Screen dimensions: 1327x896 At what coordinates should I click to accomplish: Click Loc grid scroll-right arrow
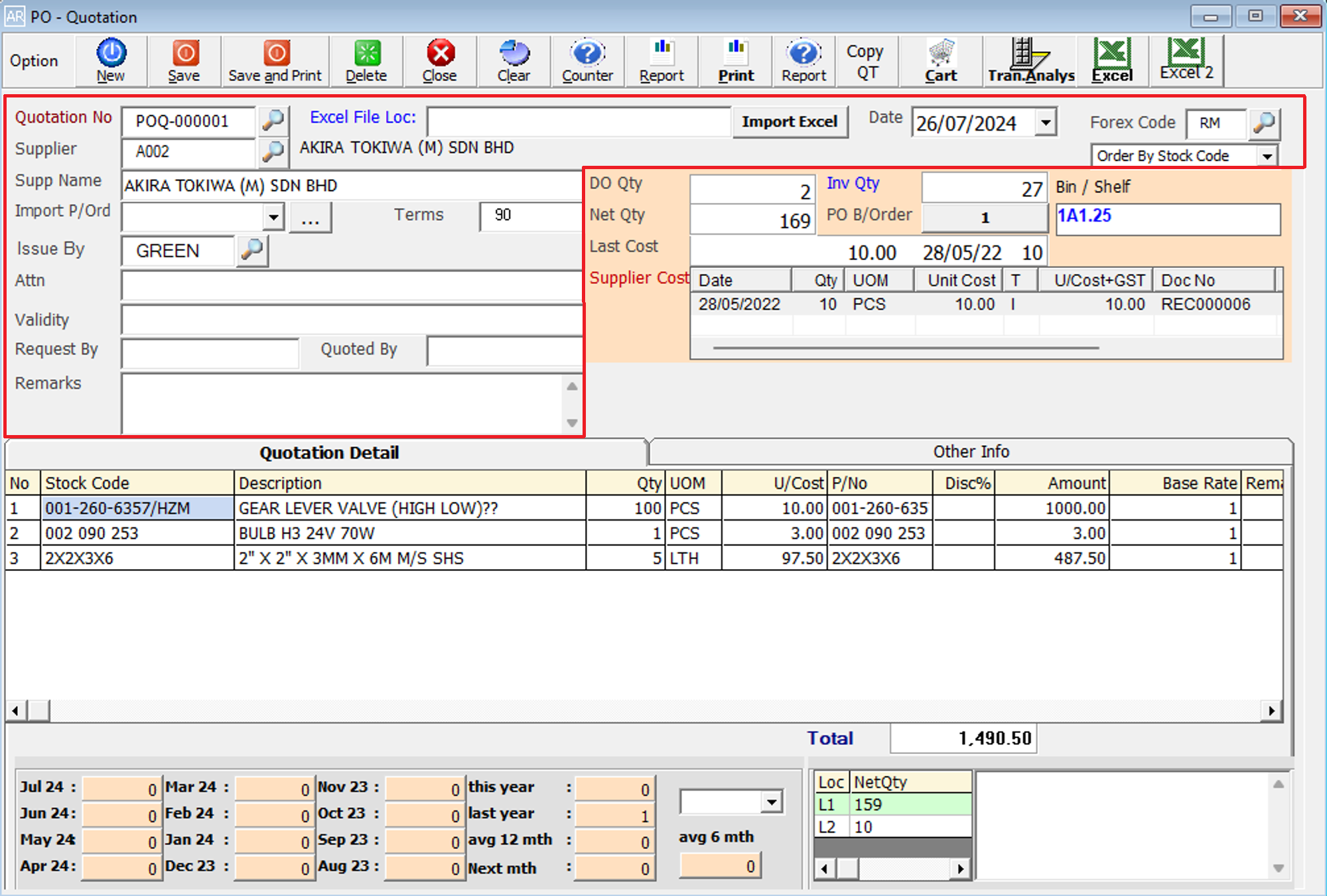tap(960, 868)
